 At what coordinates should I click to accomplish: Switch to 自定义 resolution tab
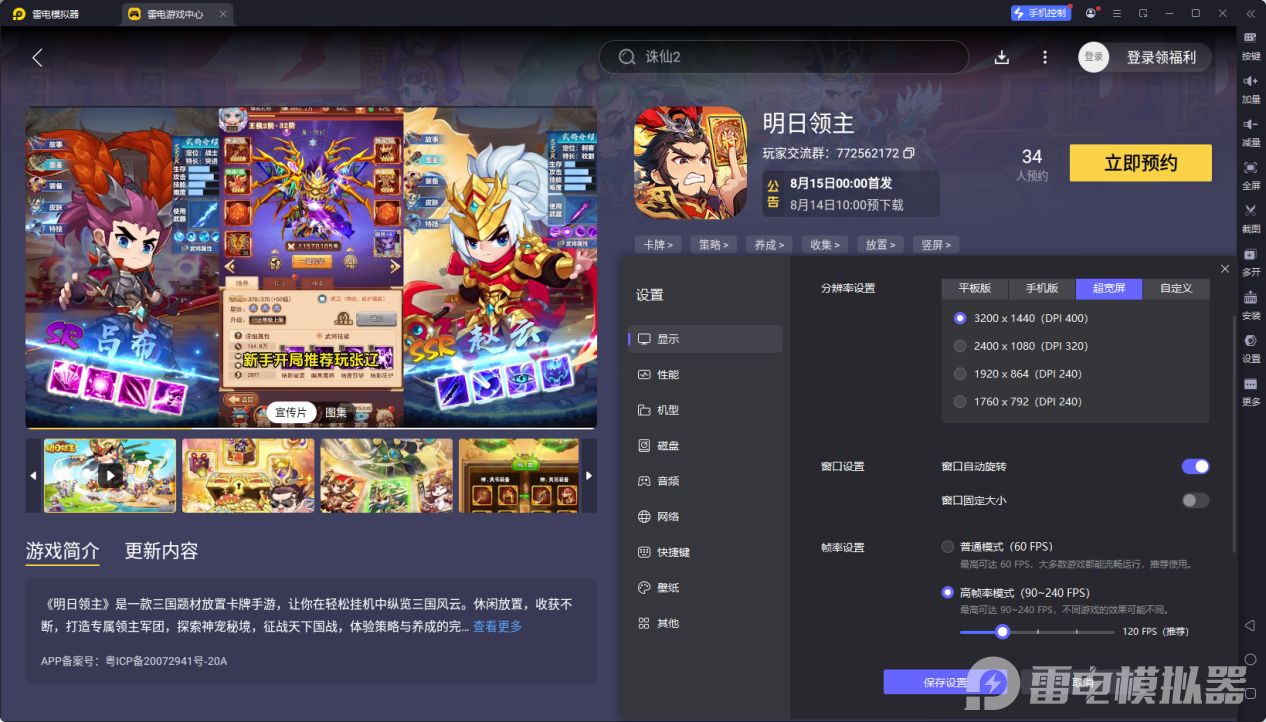click(x=1176, y=288)
